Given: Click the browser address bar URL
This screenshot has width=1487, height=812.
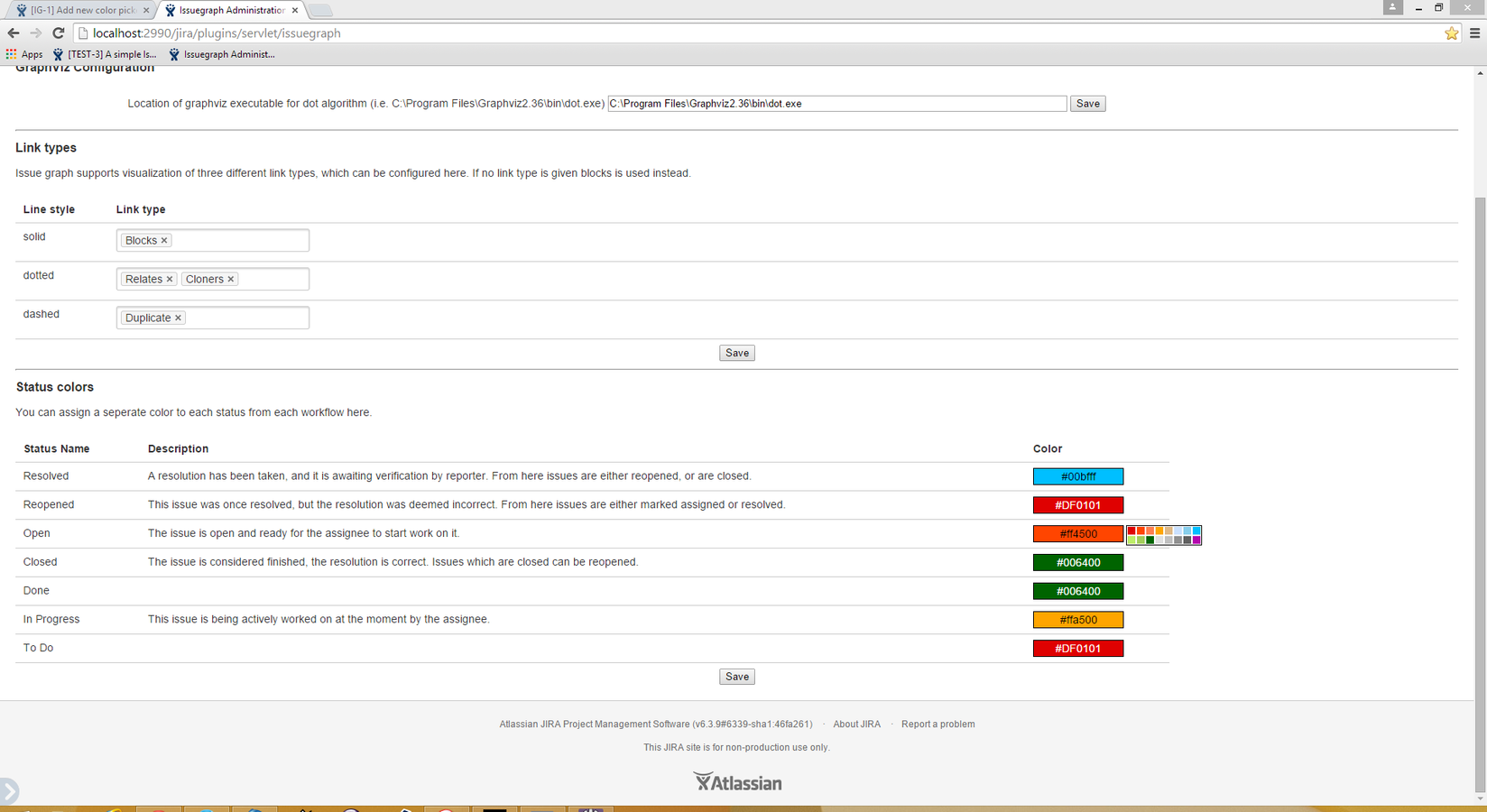Looking at the screenshot, I should click(217, 33).
